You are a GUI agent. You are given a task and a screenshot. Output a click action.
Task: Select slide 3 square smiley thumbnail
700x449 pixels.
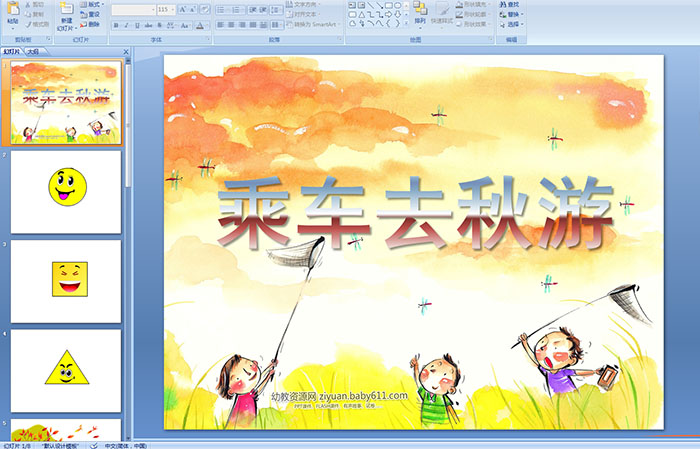point(66,281)
